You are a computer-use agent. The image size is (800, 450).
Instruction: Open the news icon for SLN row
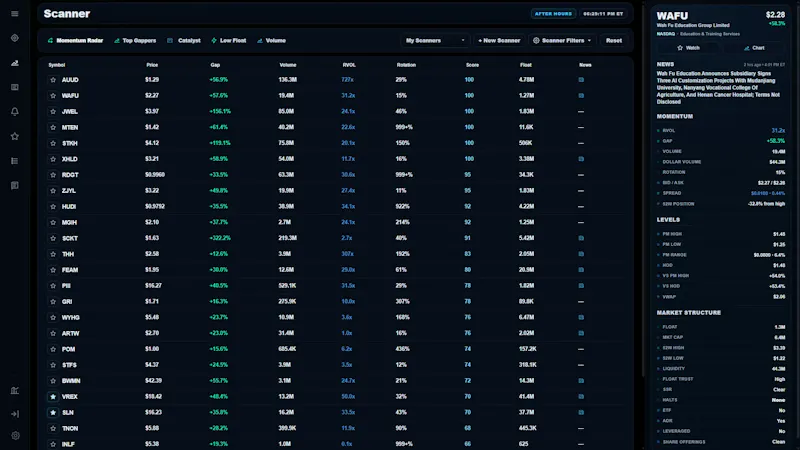[x=581, y=412]
